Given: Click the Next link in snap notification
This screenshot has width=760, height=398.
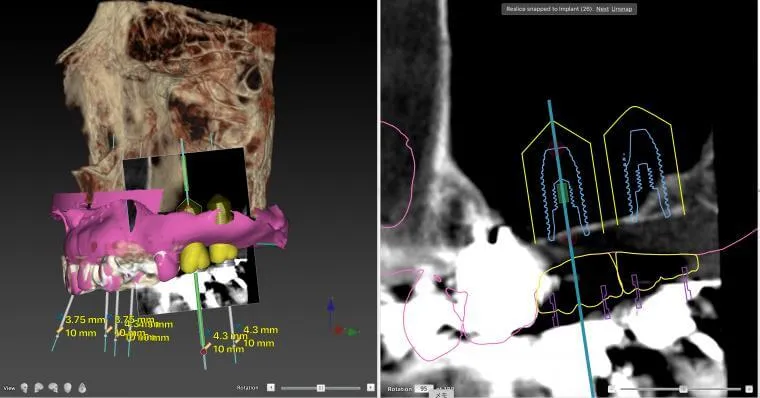Looking at the screenshot, I should pyautogui.click(x=602, y=9).
